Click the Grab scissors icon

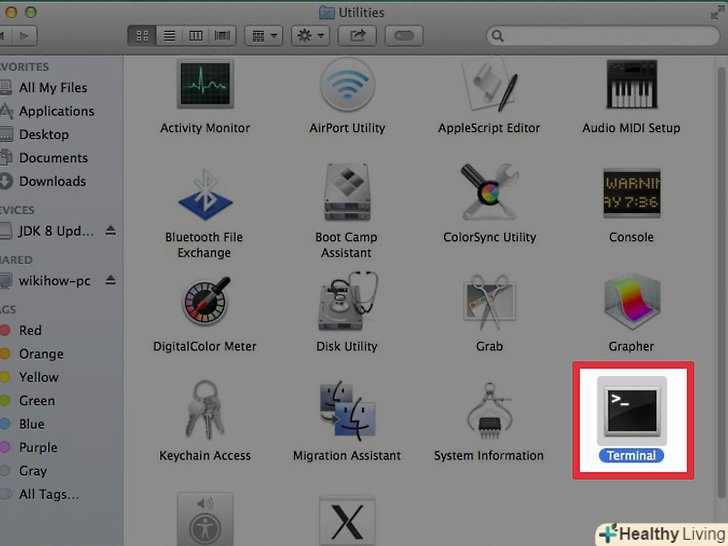point(489,302)
